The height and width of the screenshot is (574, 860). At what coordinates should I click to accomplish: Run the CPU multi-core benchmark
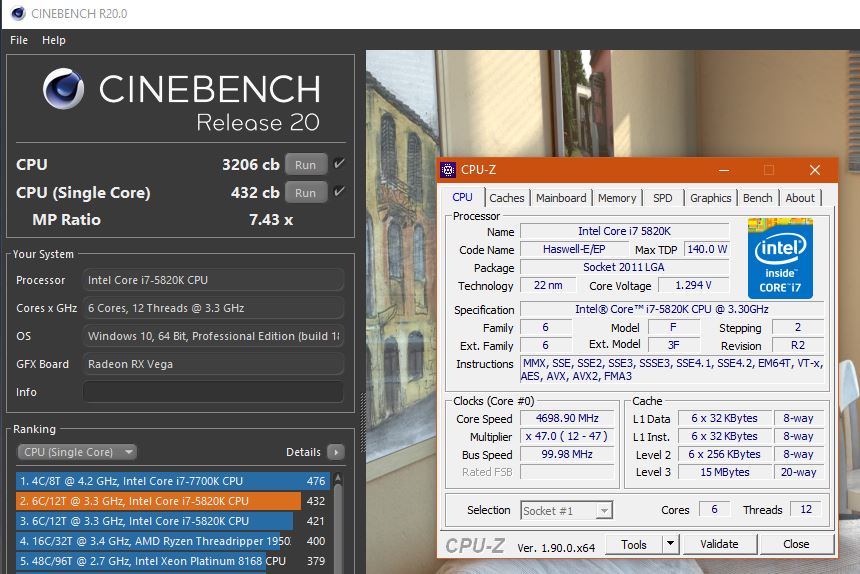[x=305, y=164]
